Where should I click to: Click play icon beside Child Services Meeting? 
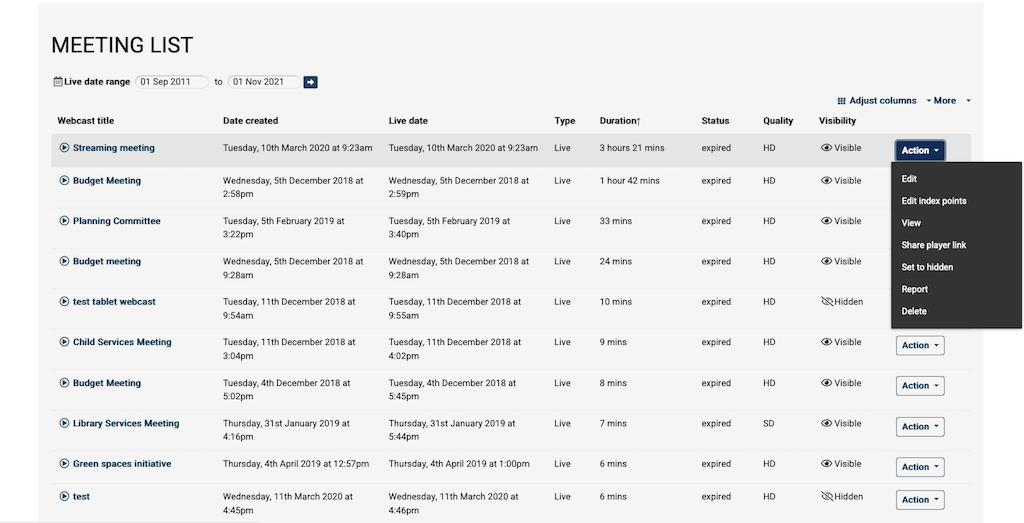pos(64,341)
